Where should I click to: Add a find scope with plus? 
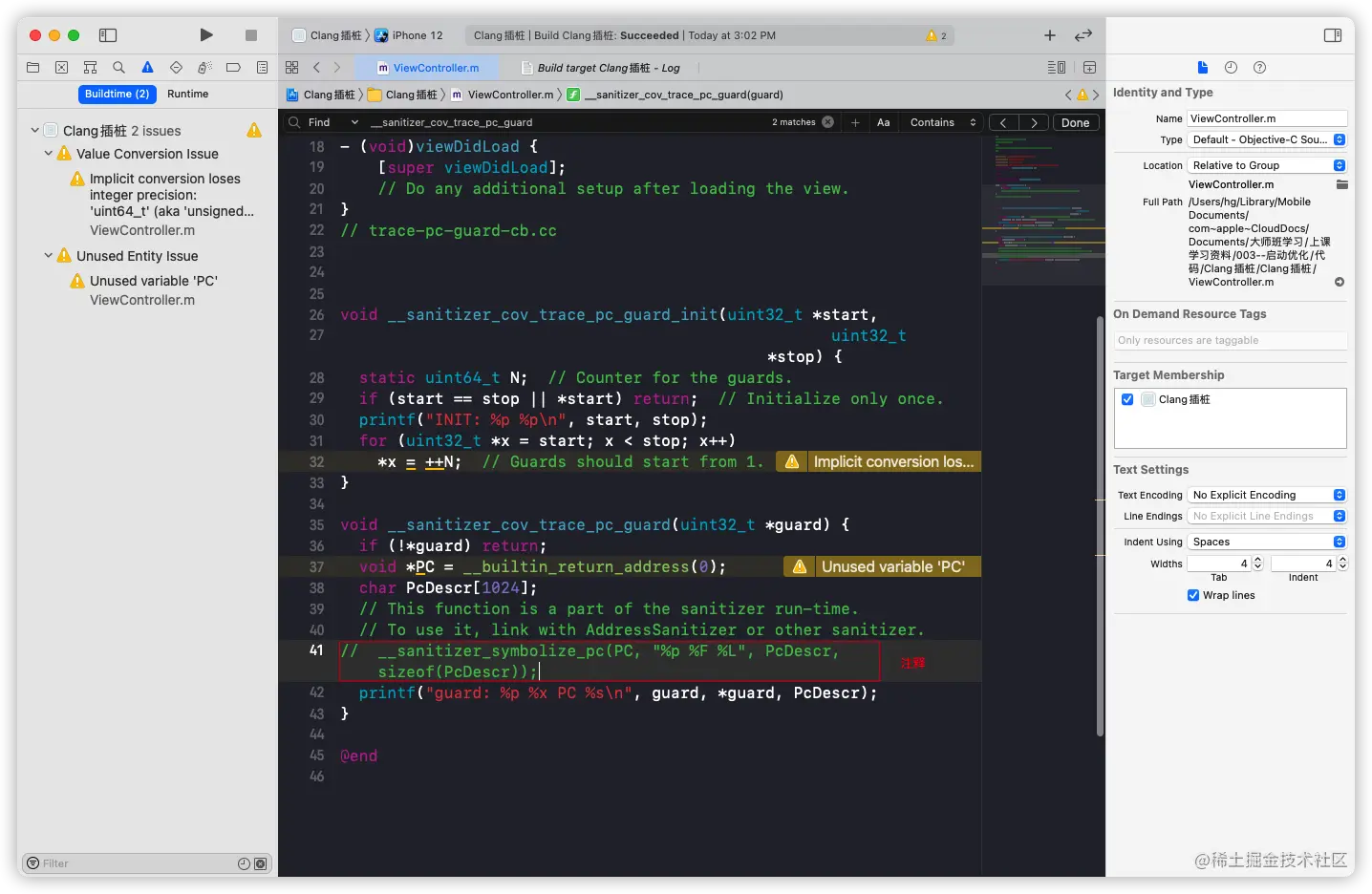(x=855, y=122)
